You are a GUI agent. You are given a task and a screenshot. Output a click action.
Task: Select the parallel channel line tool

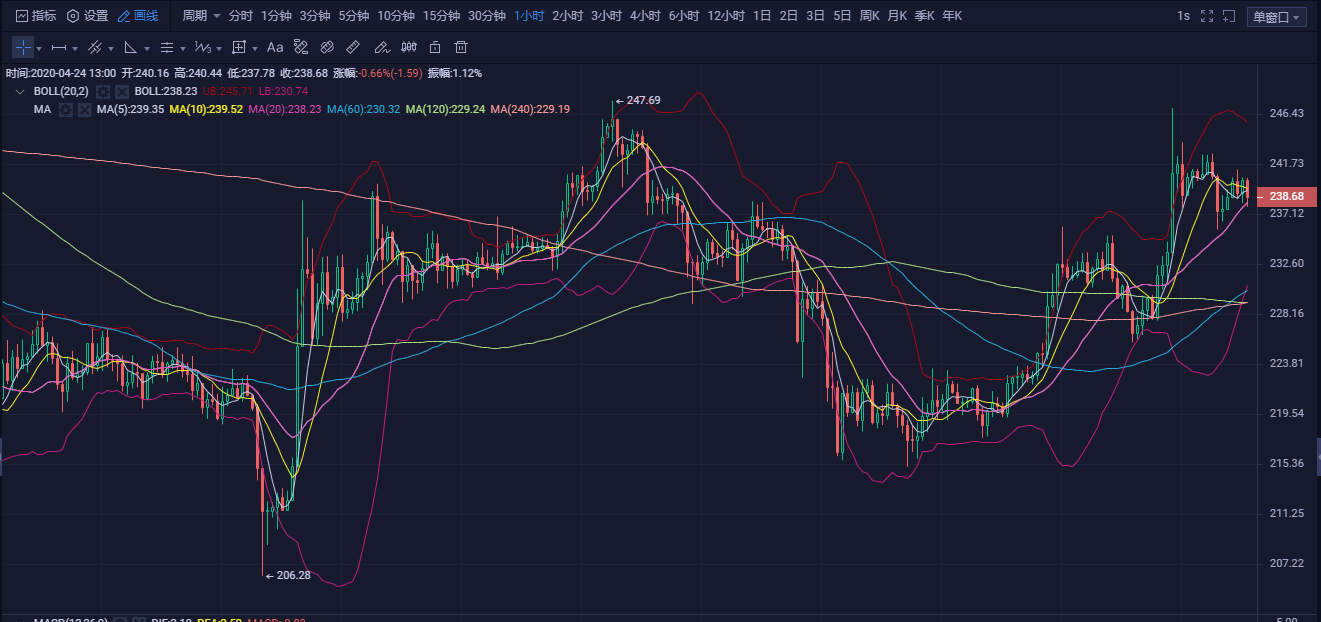pyautogui.click(x=95, y=47)
